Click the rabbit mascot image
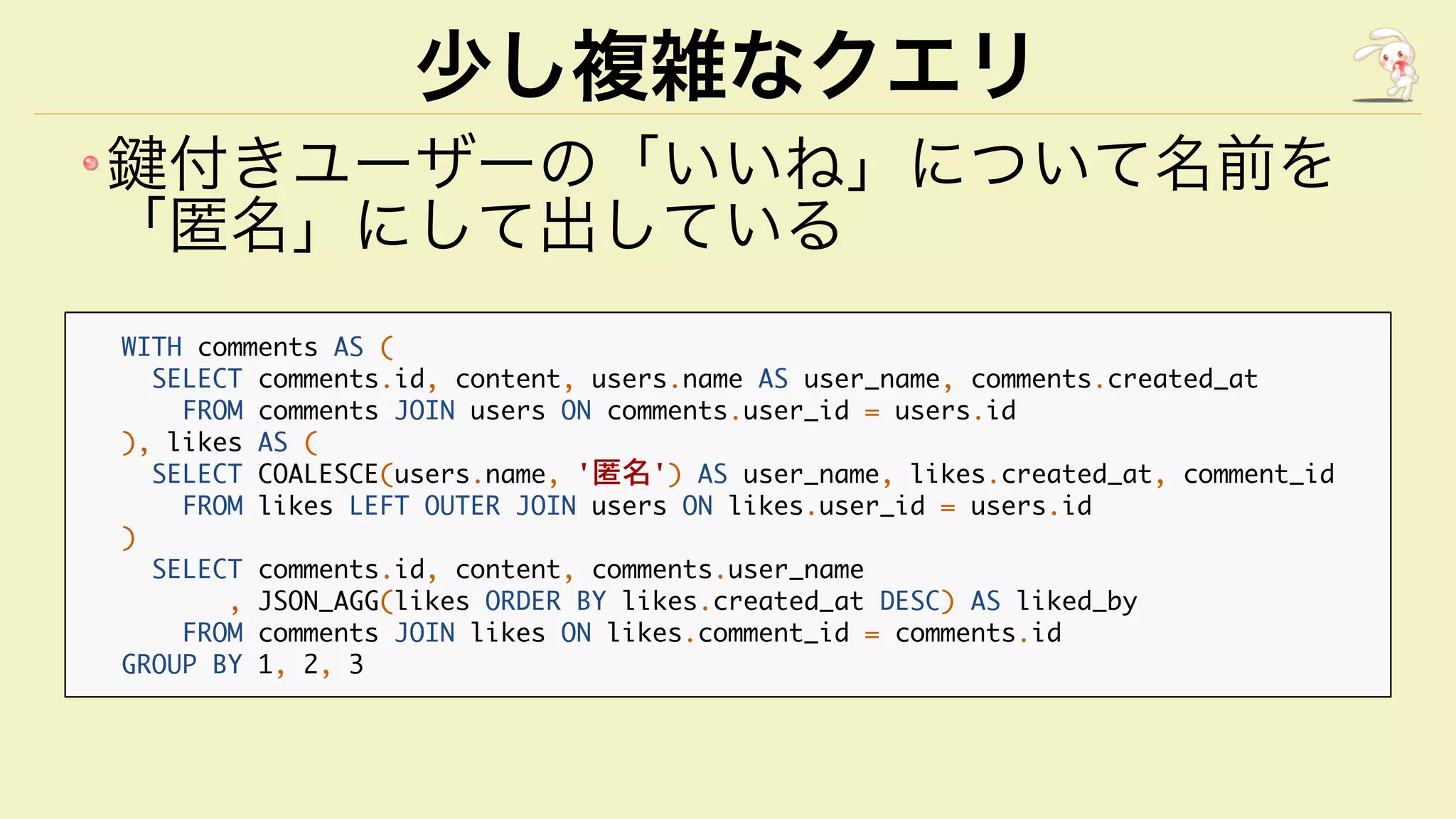This screenshot has width=1456, height=819. coord(1386,65)
